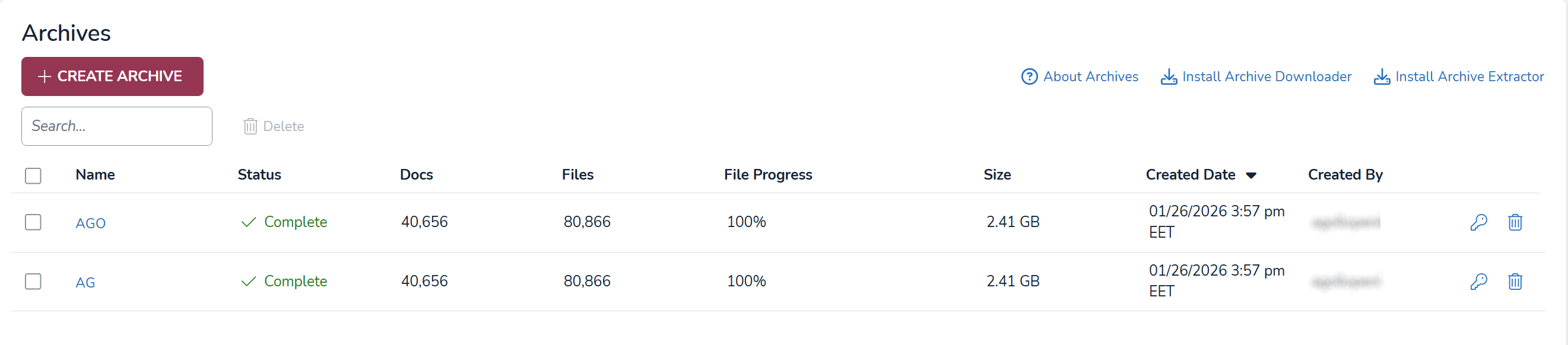Check the AGO archive row checkbox
Screen dimensions: 1568x345
point(33,222)
